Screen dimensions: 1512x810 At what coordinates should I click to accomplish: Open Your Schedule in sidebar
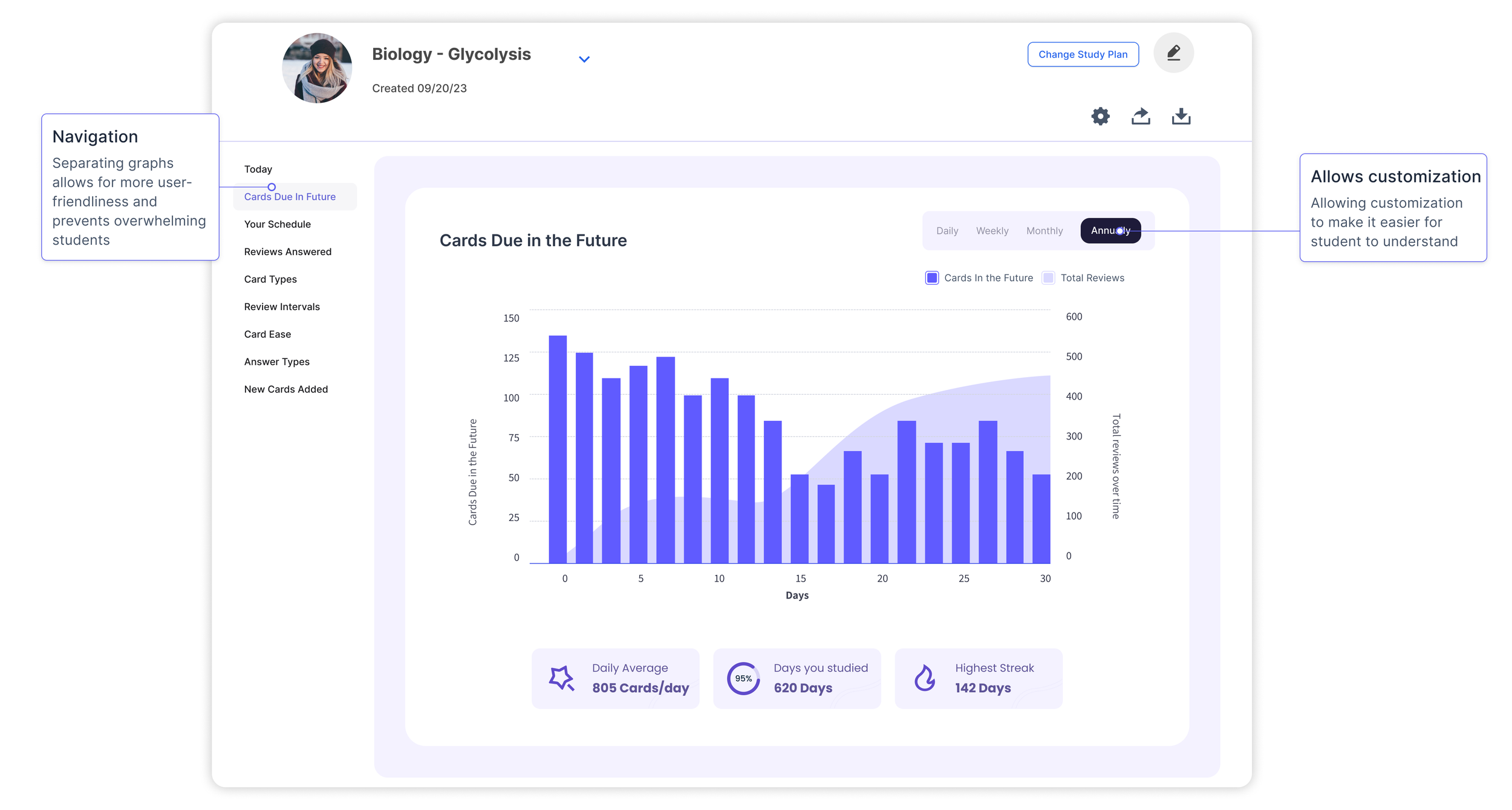click(278, 224)
